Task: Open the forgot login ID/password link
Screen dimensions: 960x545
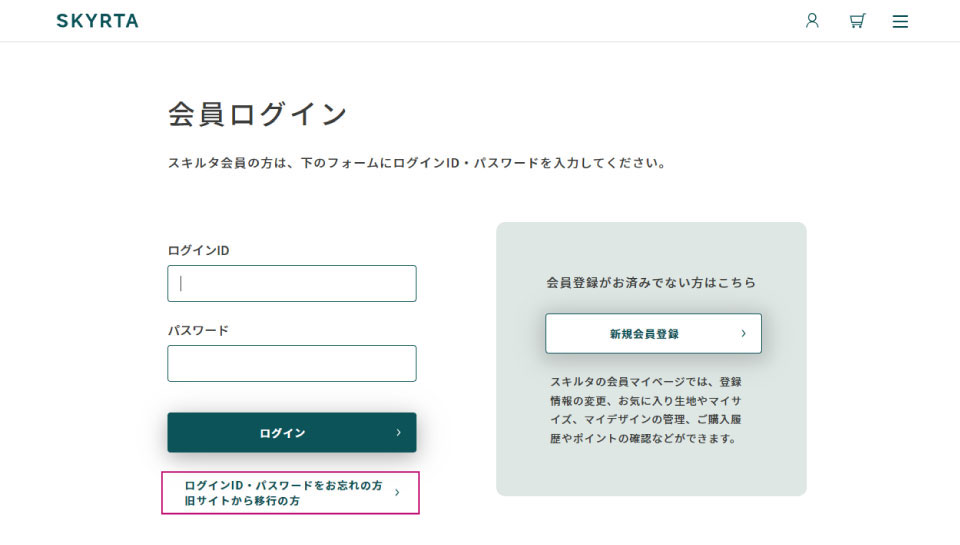Action: coord(290,493)
